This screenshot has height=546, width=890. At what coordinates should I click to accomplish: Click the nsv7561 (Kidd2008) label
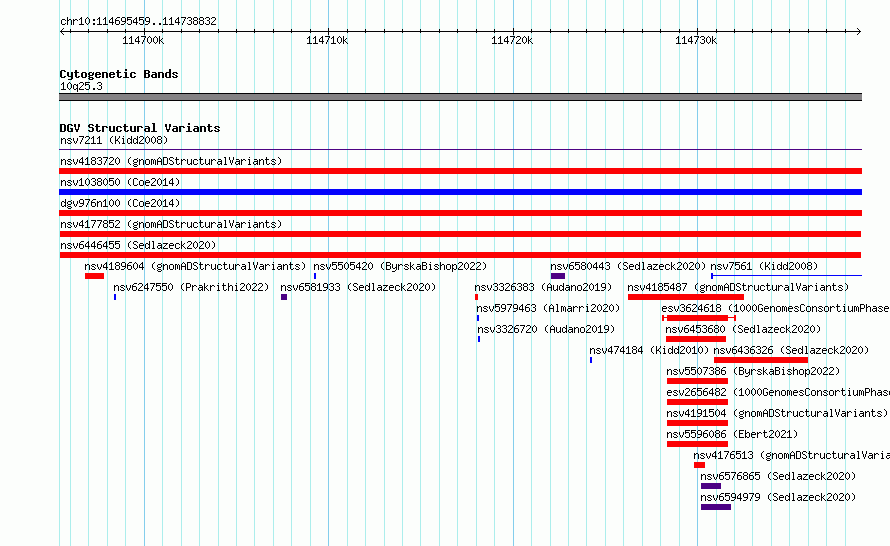click(x=764, y=266)
